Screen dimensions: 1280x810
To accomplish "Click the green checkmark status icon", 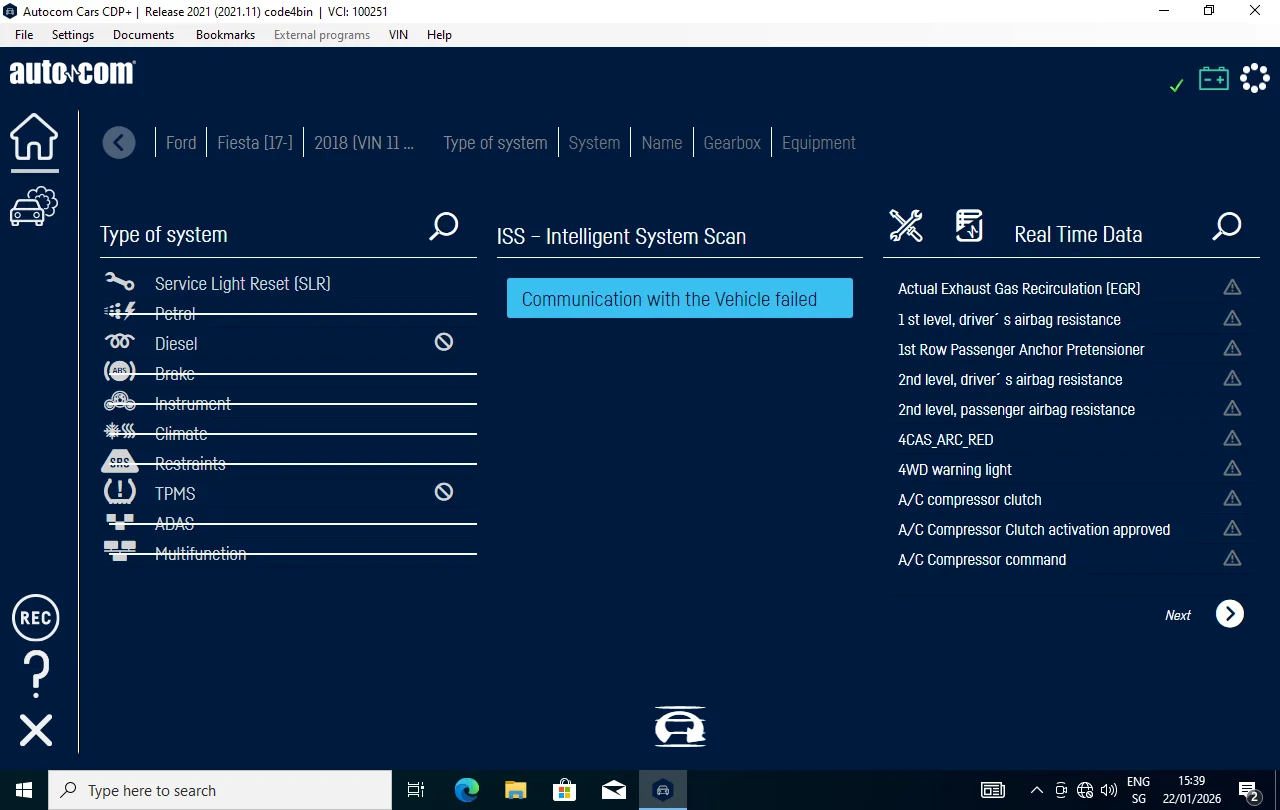I will [x=1177, y=85].
